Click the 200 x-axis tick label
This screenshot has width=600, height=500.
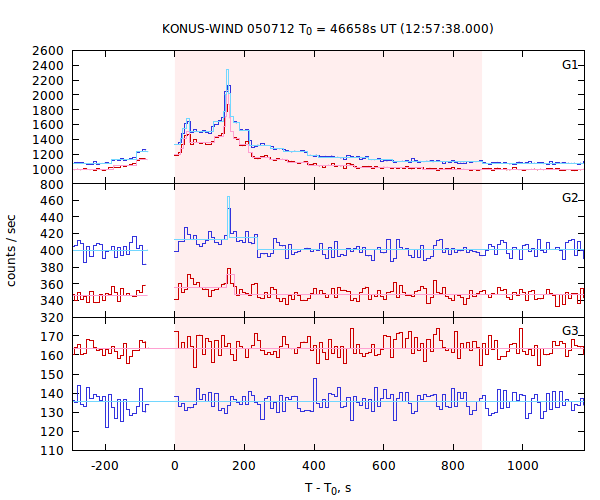click(244, 466)
